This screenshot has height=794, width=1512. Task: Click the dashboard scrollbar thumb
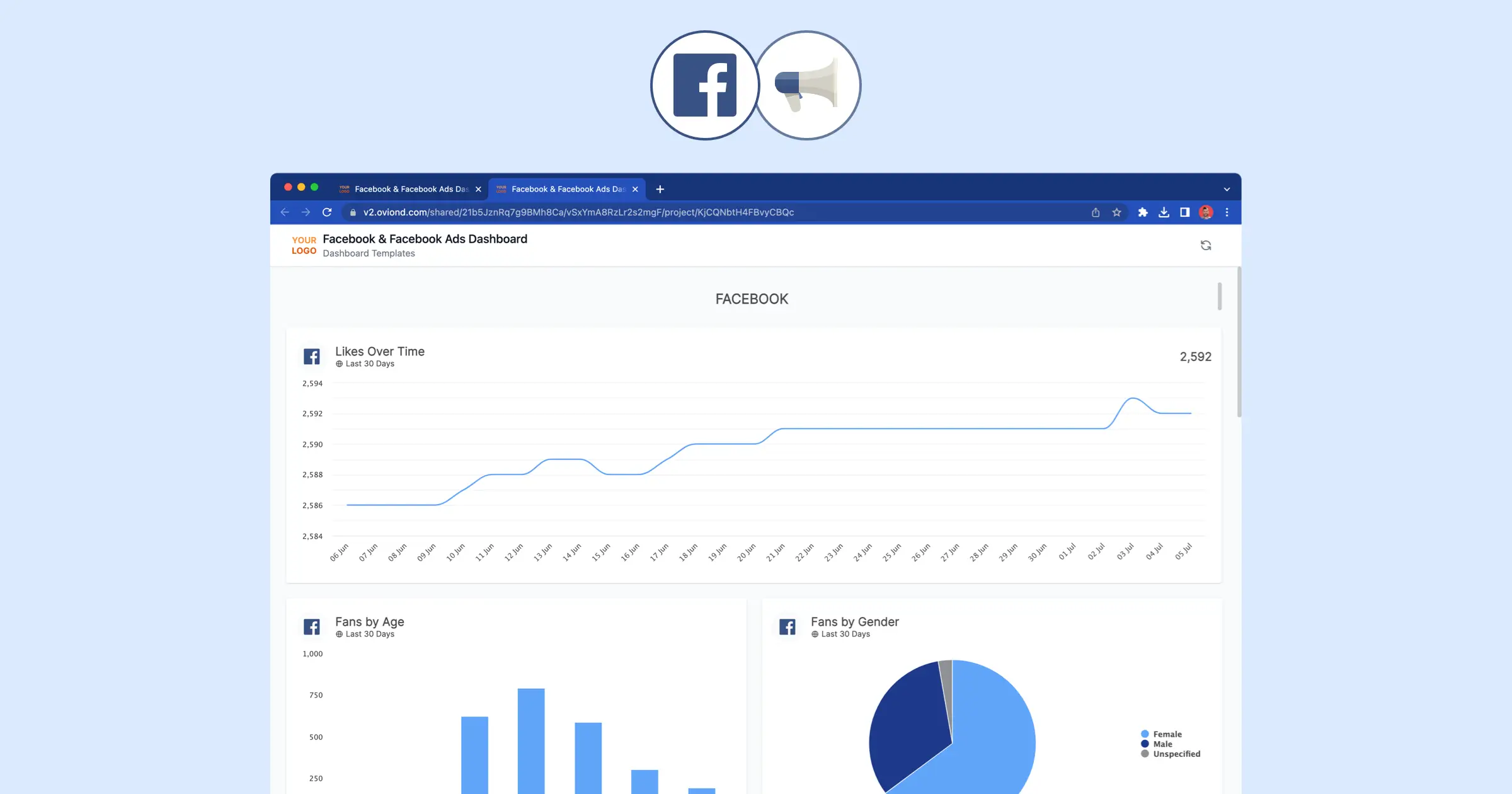[x=1239, y=342]
